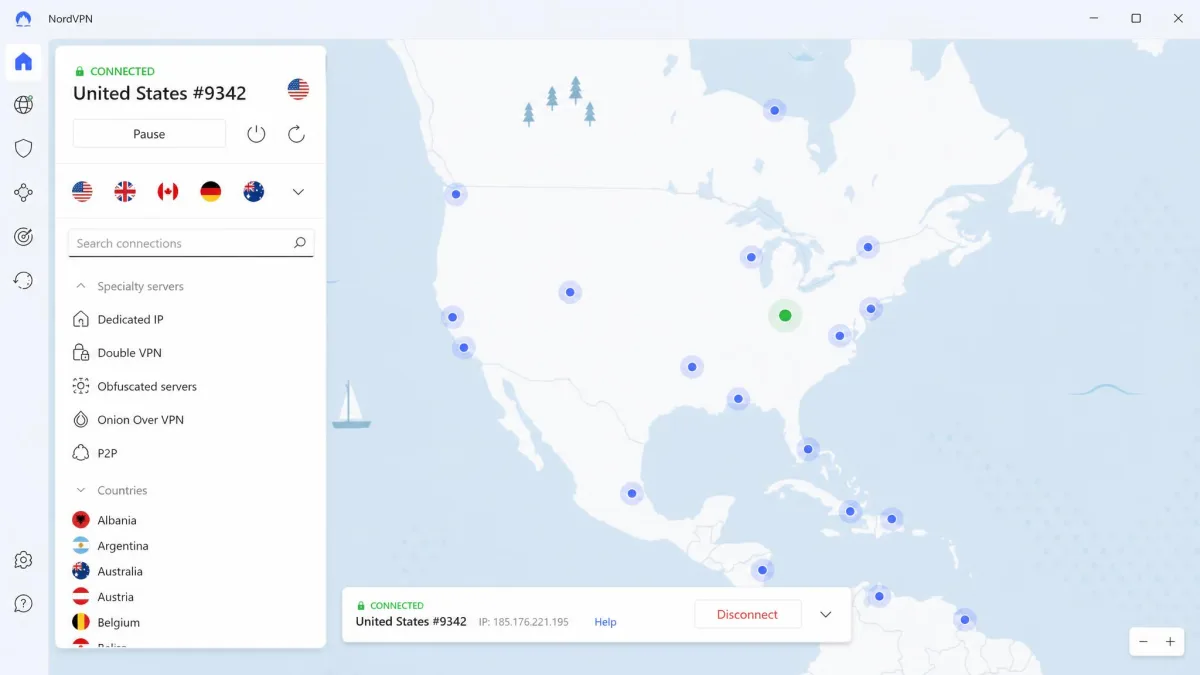Click the search magnifier icon
Screen dimensions: 1200x675
pos(299,243)
